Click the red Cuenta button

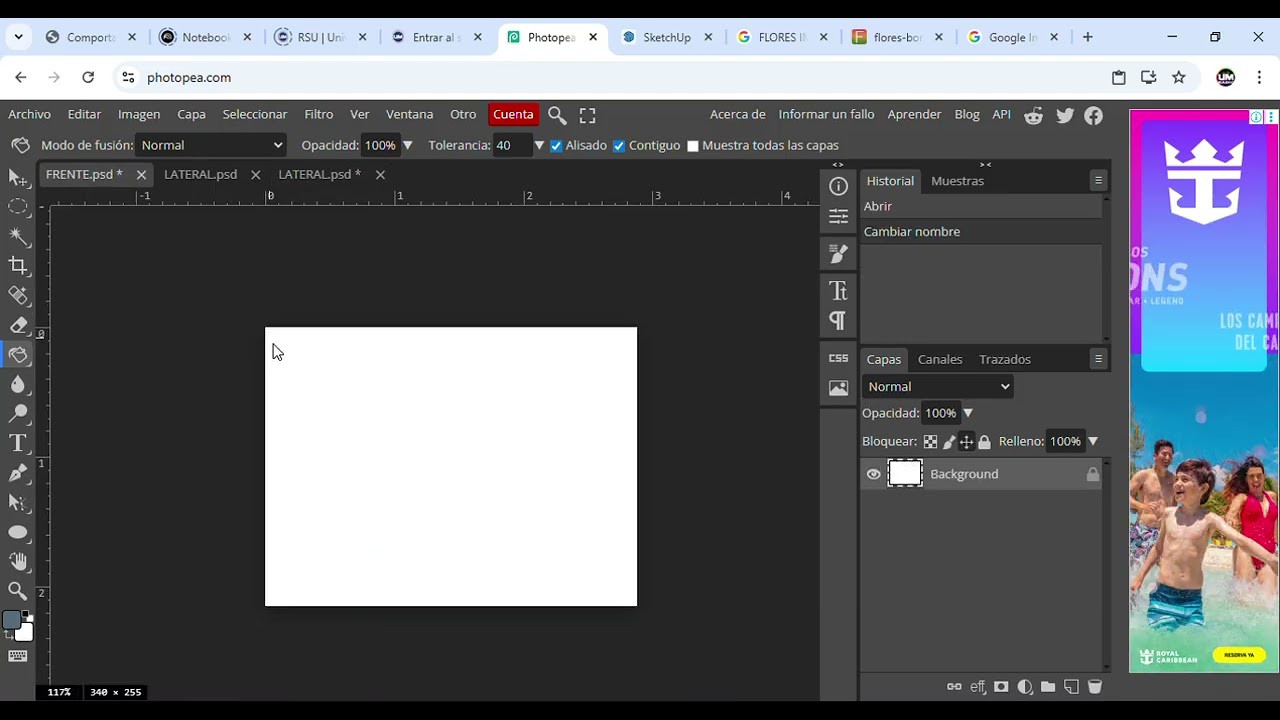(513, 114)
